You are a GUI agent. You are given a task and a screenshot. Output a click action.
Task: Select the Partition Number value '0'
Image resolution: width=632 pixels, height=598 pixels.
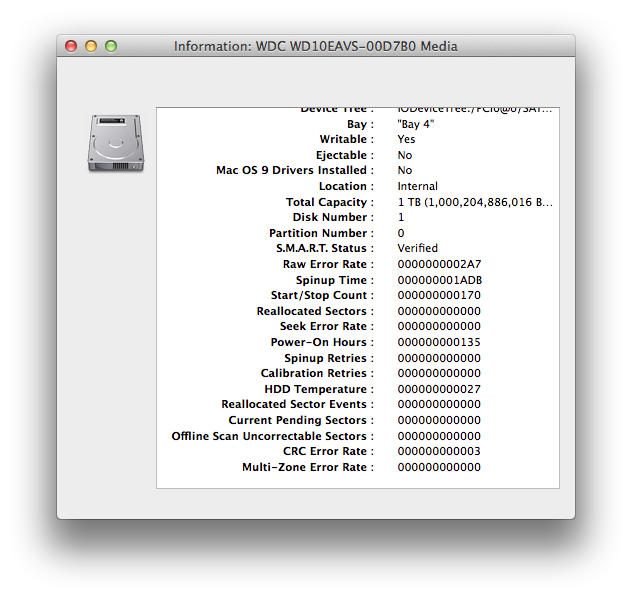pyautogui.click(x=401, y=233)
